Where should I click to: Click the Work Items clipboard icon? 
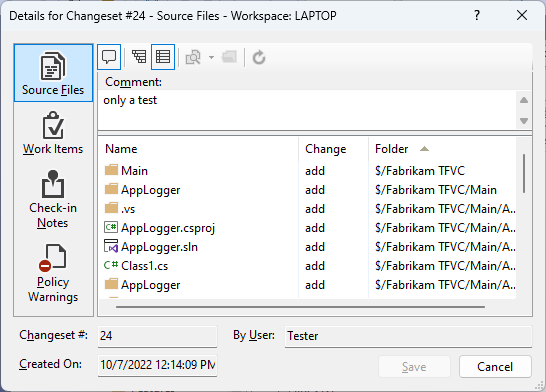point(53,125)
